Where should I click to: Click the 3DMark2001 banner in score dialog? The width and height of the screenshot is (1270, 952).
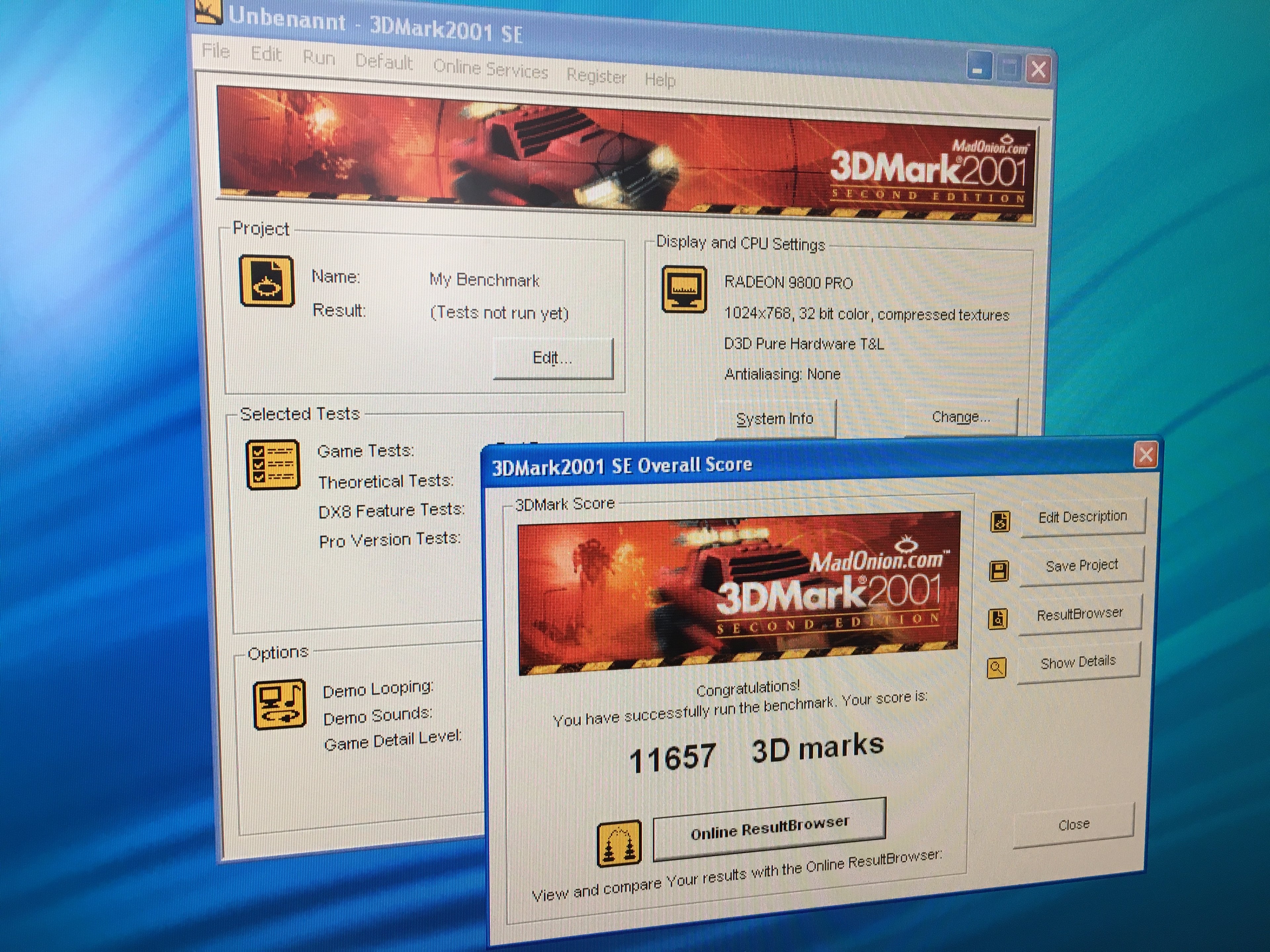coord(738,594)
